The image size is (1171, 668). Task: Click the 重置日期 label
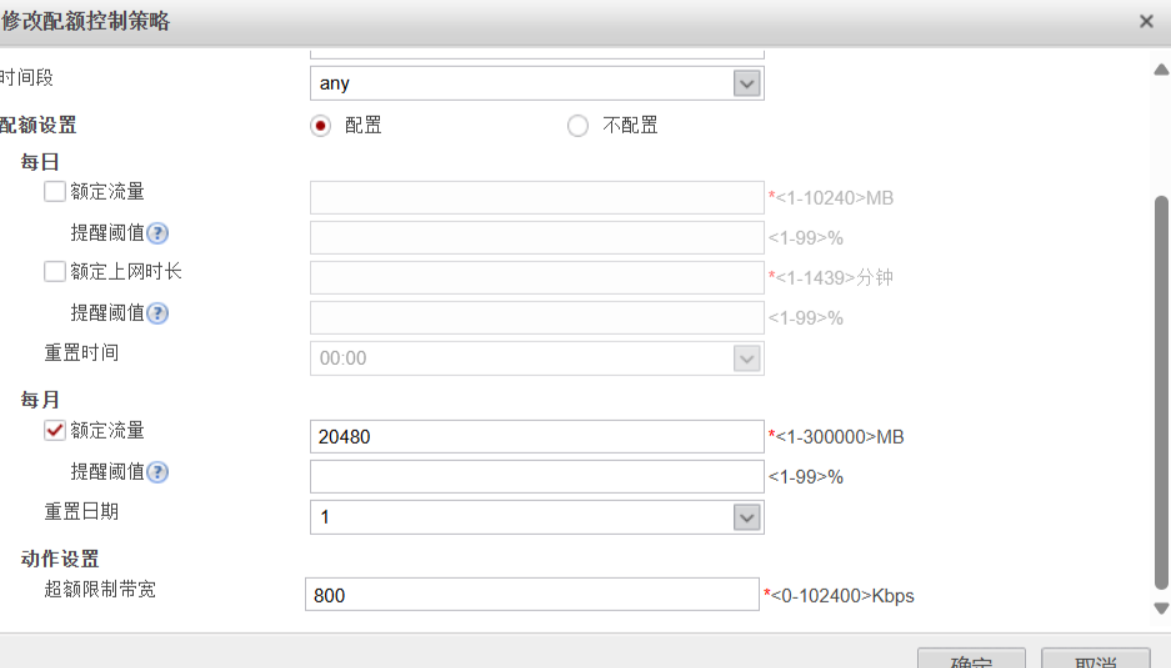point(81,511)
